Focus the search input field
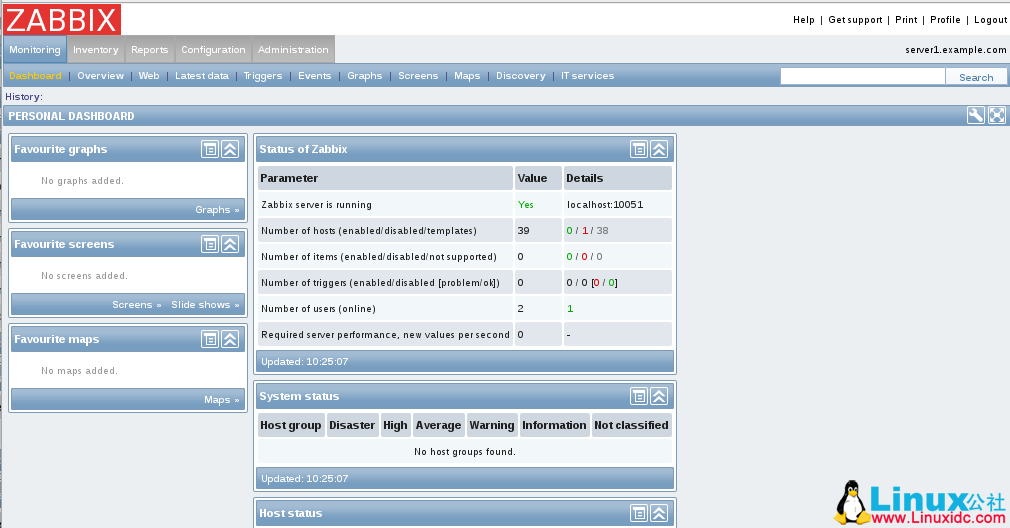This screenshot has width=1010, height=528. (x=862, y=76)
